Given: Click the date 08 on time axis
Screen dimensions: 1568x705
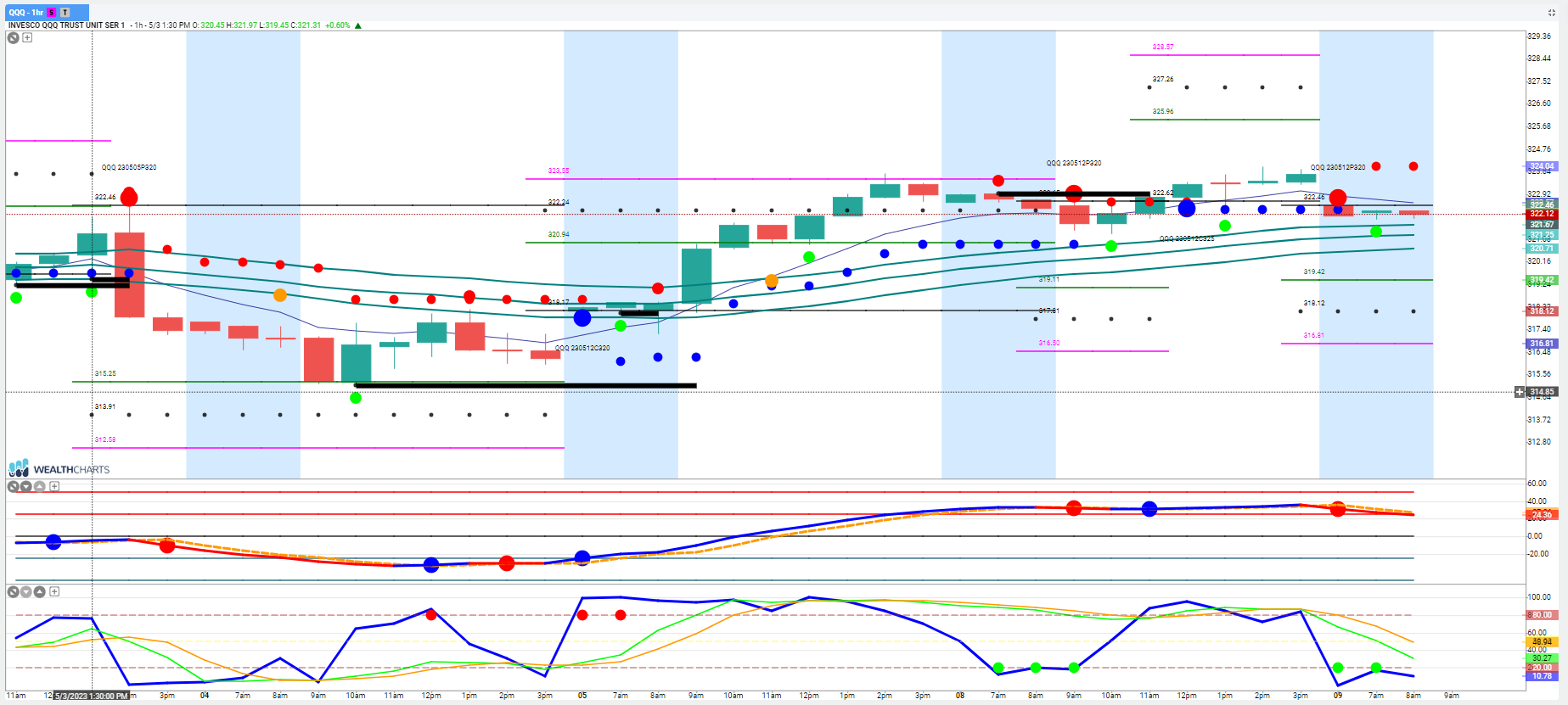Looking at the screenshot, I should (960, 696).
